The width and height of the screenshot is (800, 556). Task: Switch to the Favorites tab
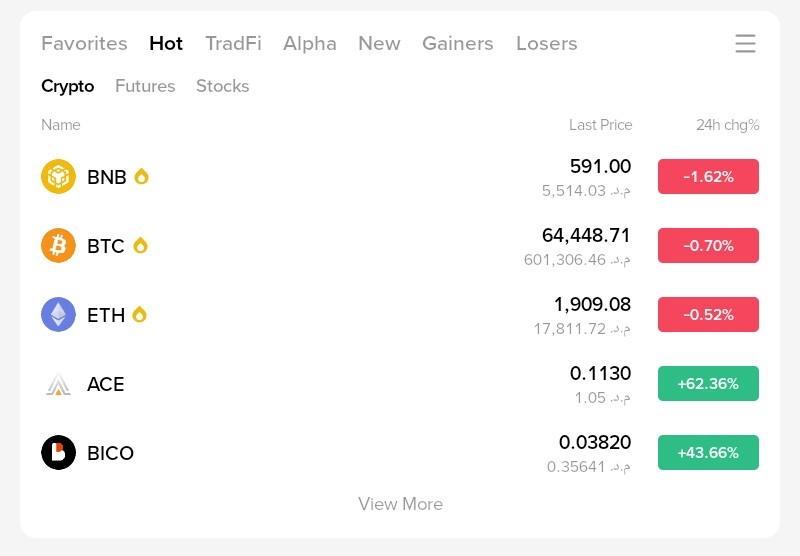[x=84, y=43]
